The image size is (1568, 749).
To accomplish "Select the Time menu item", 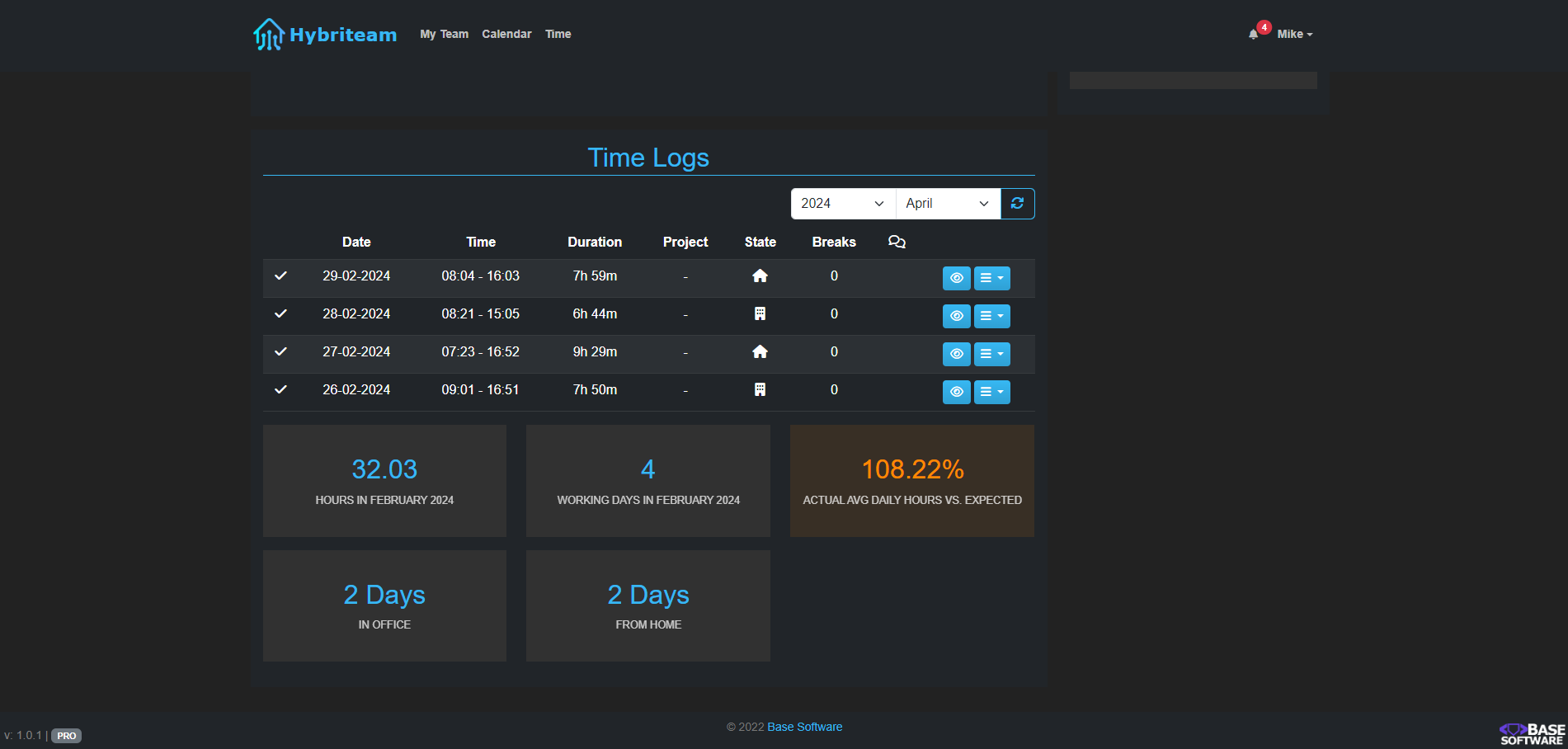I will [x=558, y=34].
